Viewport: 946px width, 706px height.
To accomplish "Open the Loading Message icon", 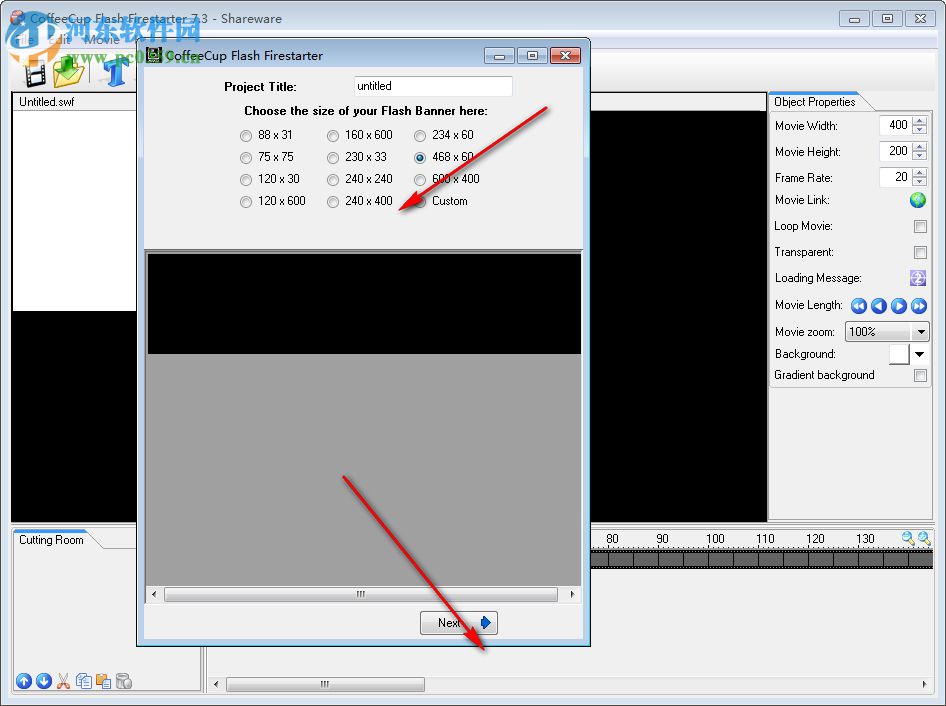I will pos(918,278).
